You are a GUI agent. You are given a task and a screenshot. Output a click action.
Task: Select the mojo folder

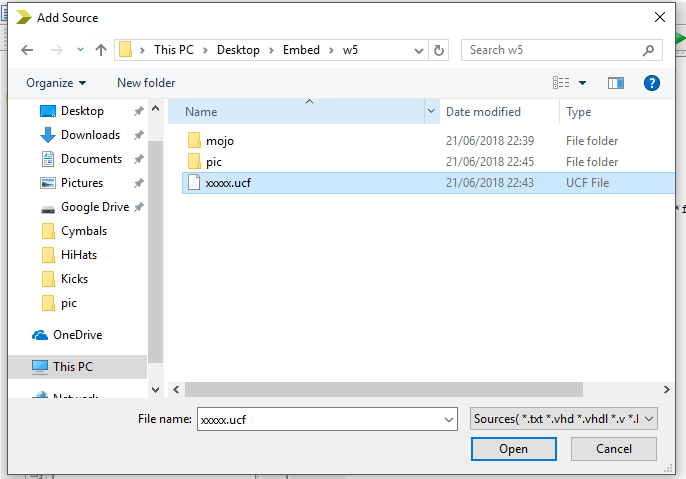[220, 141]
